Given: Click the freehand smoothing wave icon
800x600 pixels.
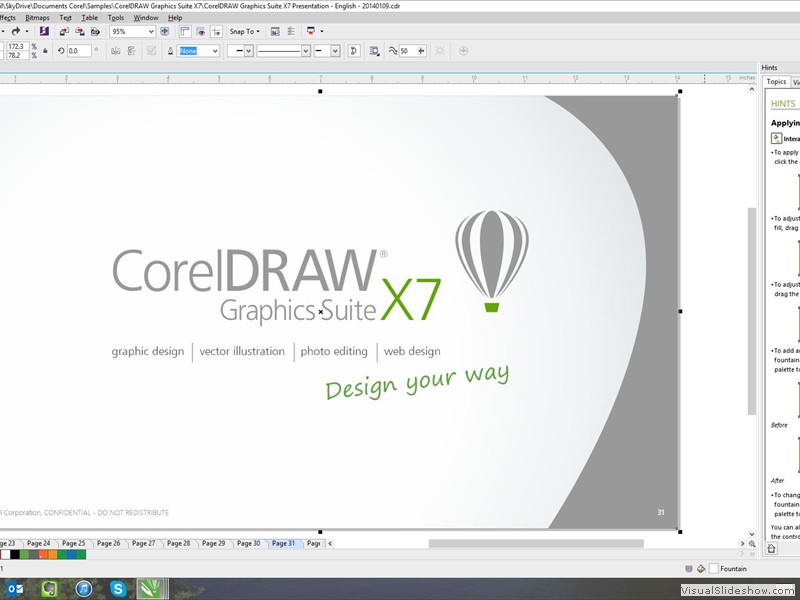Looking at the screenshot, I should pyautogui.click(x=392, y=51).
